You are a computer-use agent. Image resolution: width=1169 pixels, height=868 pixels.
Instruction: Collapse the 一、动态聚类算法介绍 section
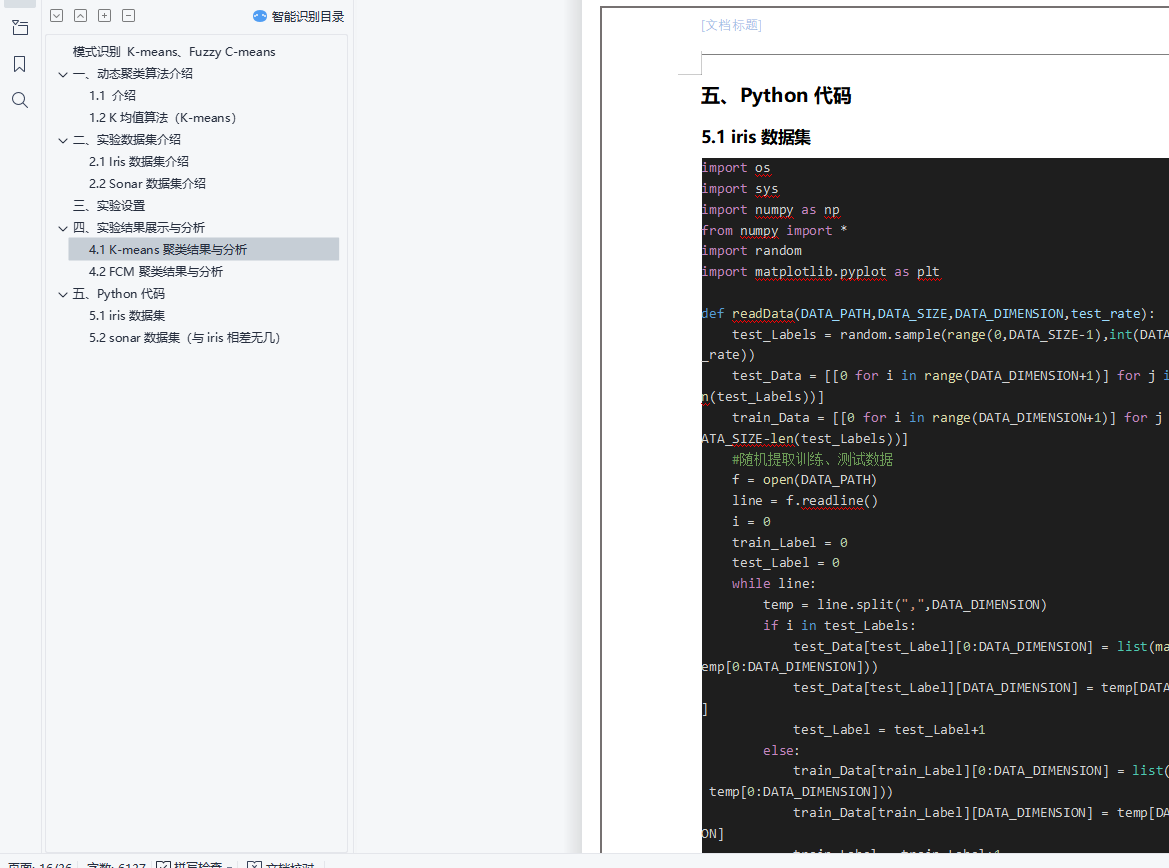pyautogui.click(x=63, y=74)
